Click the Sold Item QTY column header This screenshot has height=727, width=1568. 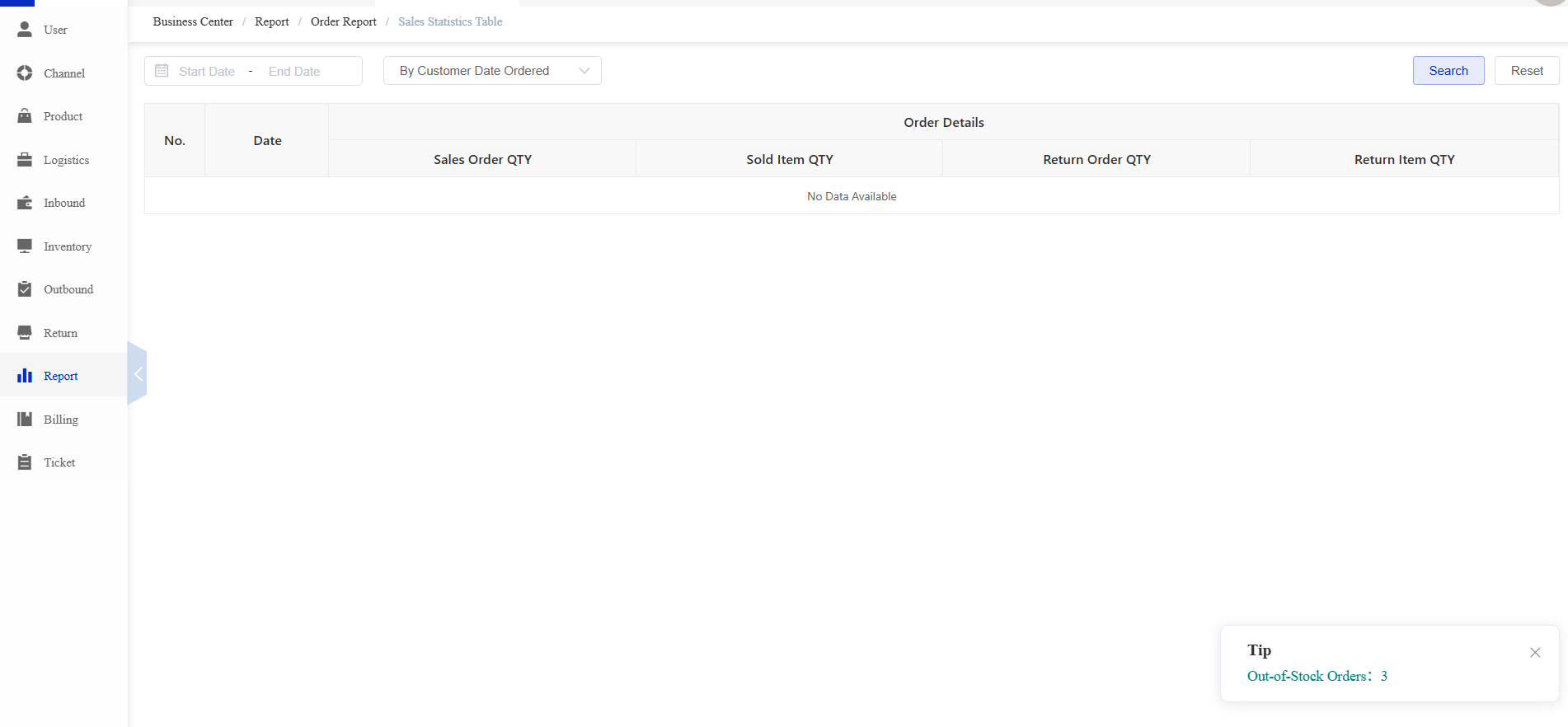(790, 159)
